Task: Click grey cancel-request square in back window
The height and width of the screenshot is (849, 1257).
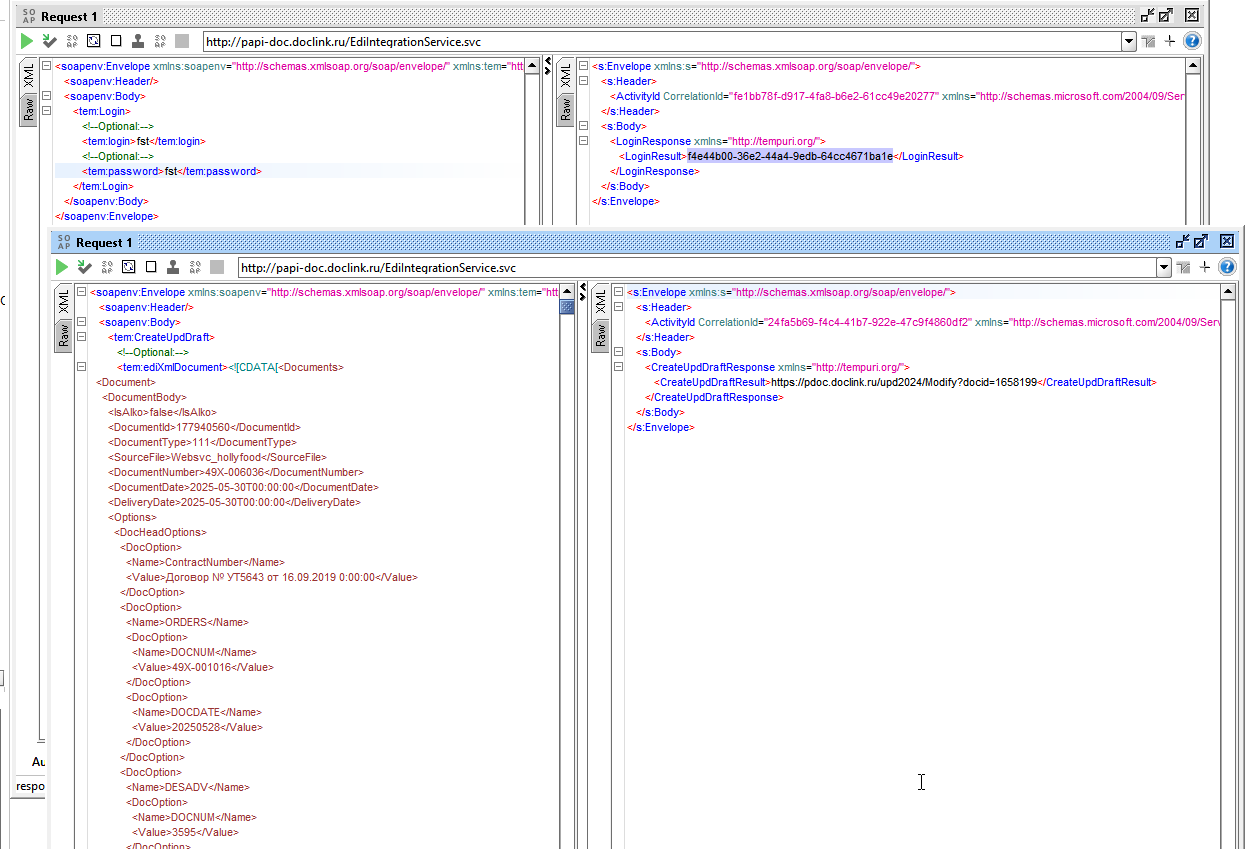Action: click(182, 41)
